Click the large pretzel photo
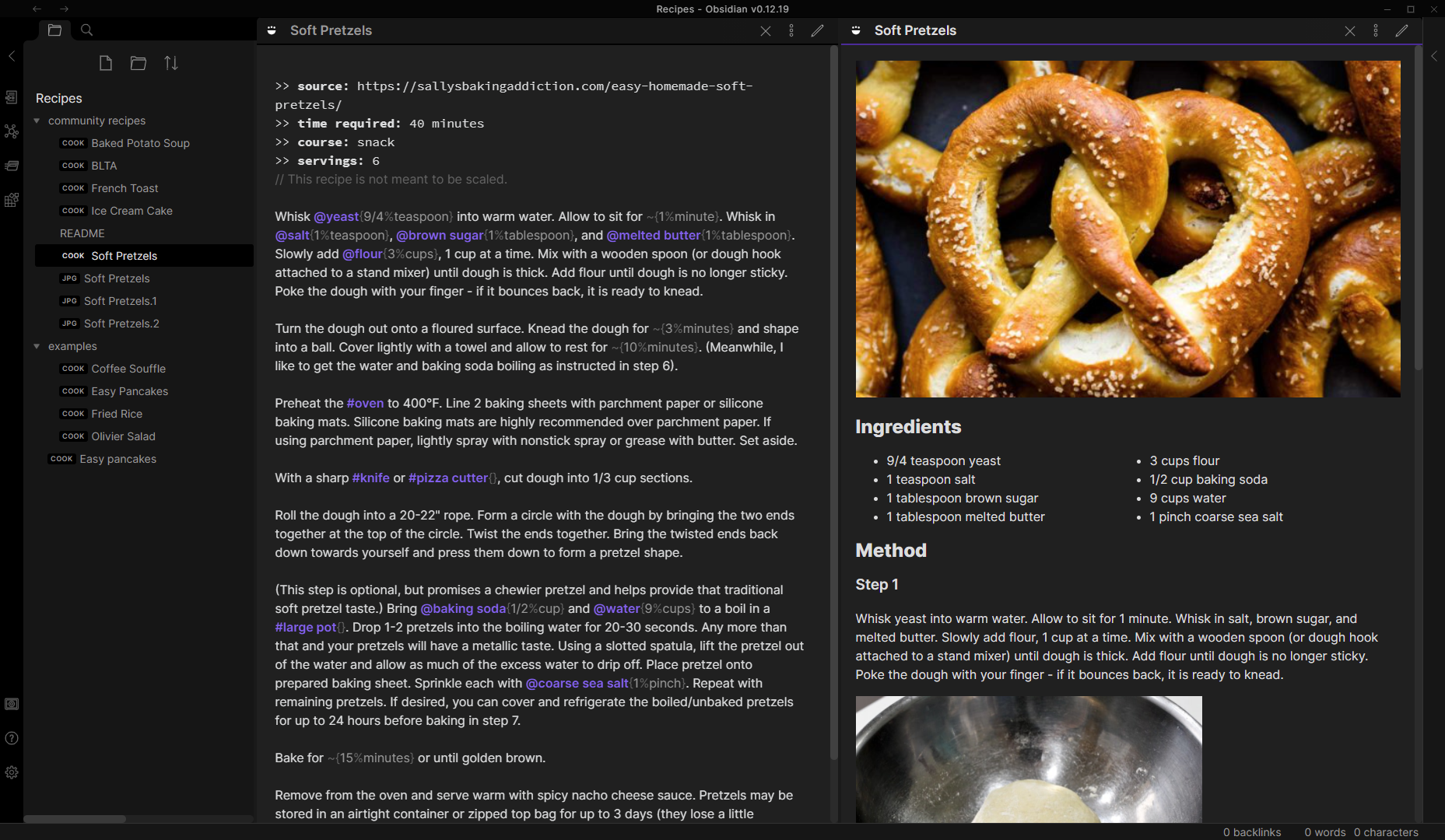This screenshot has width=1445, height=840. pos(1128,229)
